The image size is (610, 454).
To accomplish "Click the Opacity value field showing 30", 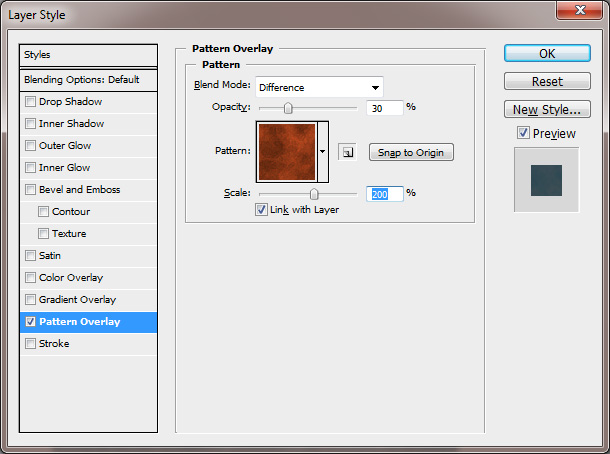I will (x=384, y=108).
